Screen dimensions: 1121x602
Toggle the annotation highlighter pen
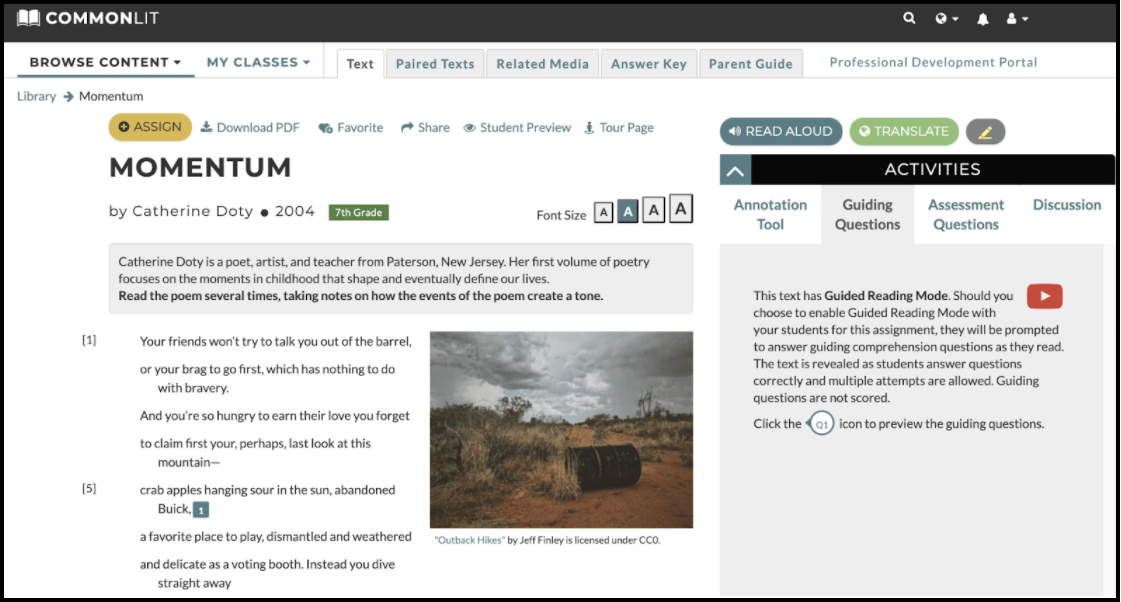(x=985, y=131)
